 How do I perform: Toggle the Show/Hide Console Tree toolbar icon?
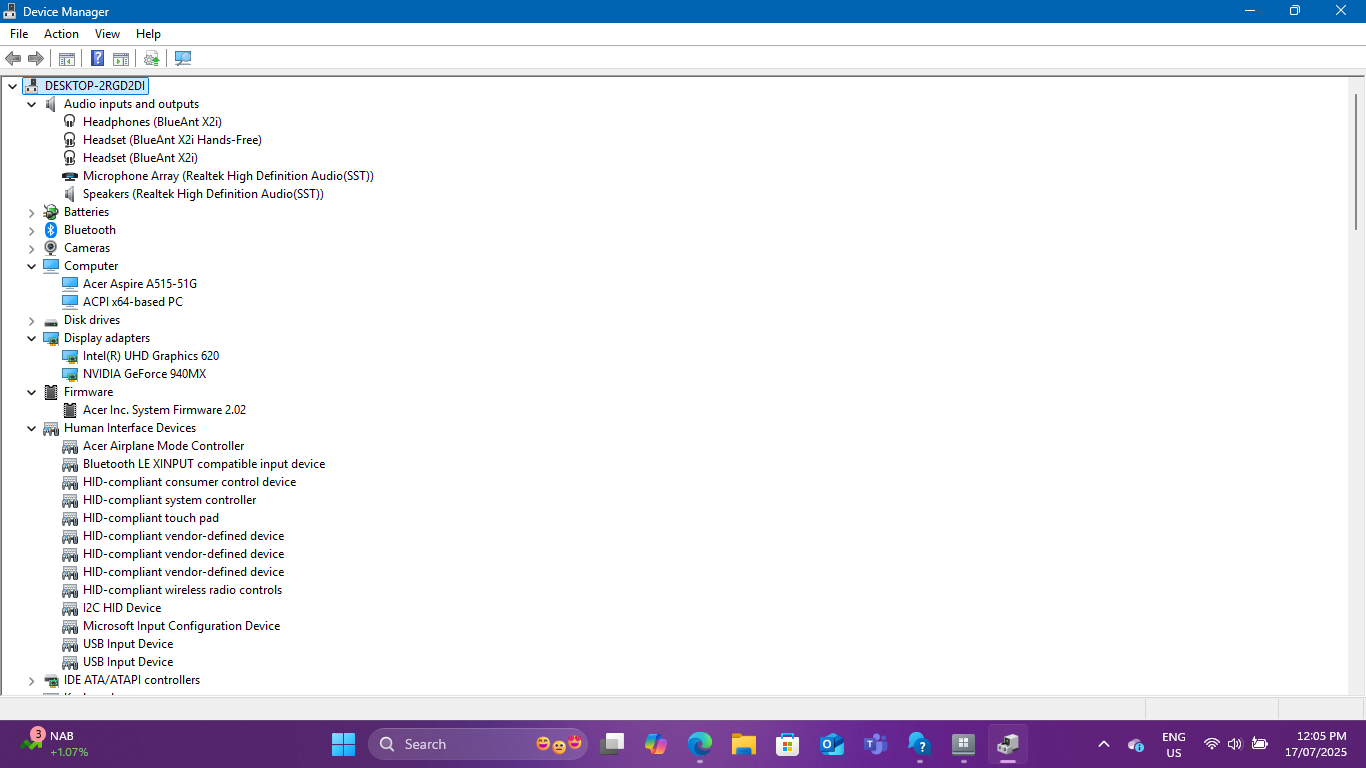click(67, 58)
